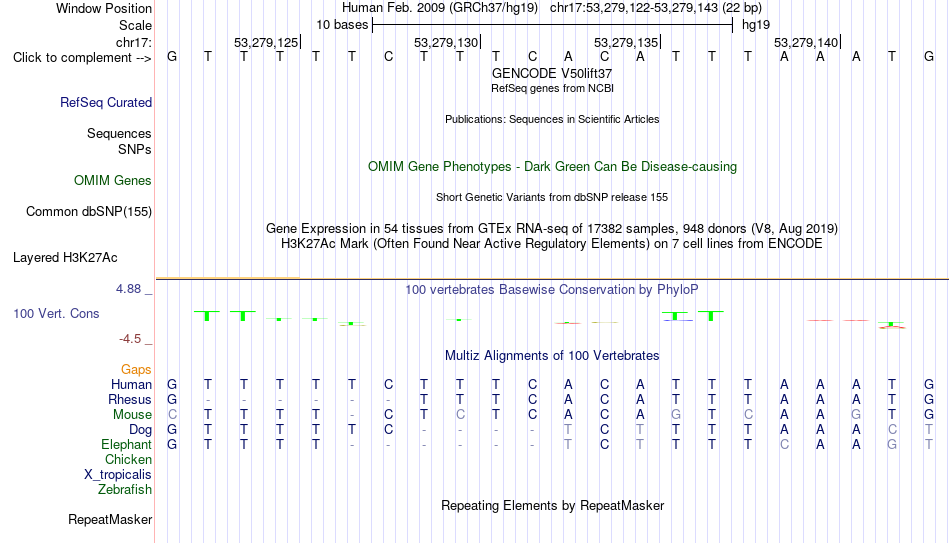Select the light T ending the Elephant row
The height and width of the screenshot is (543, 950).
(x=929, y=445)
